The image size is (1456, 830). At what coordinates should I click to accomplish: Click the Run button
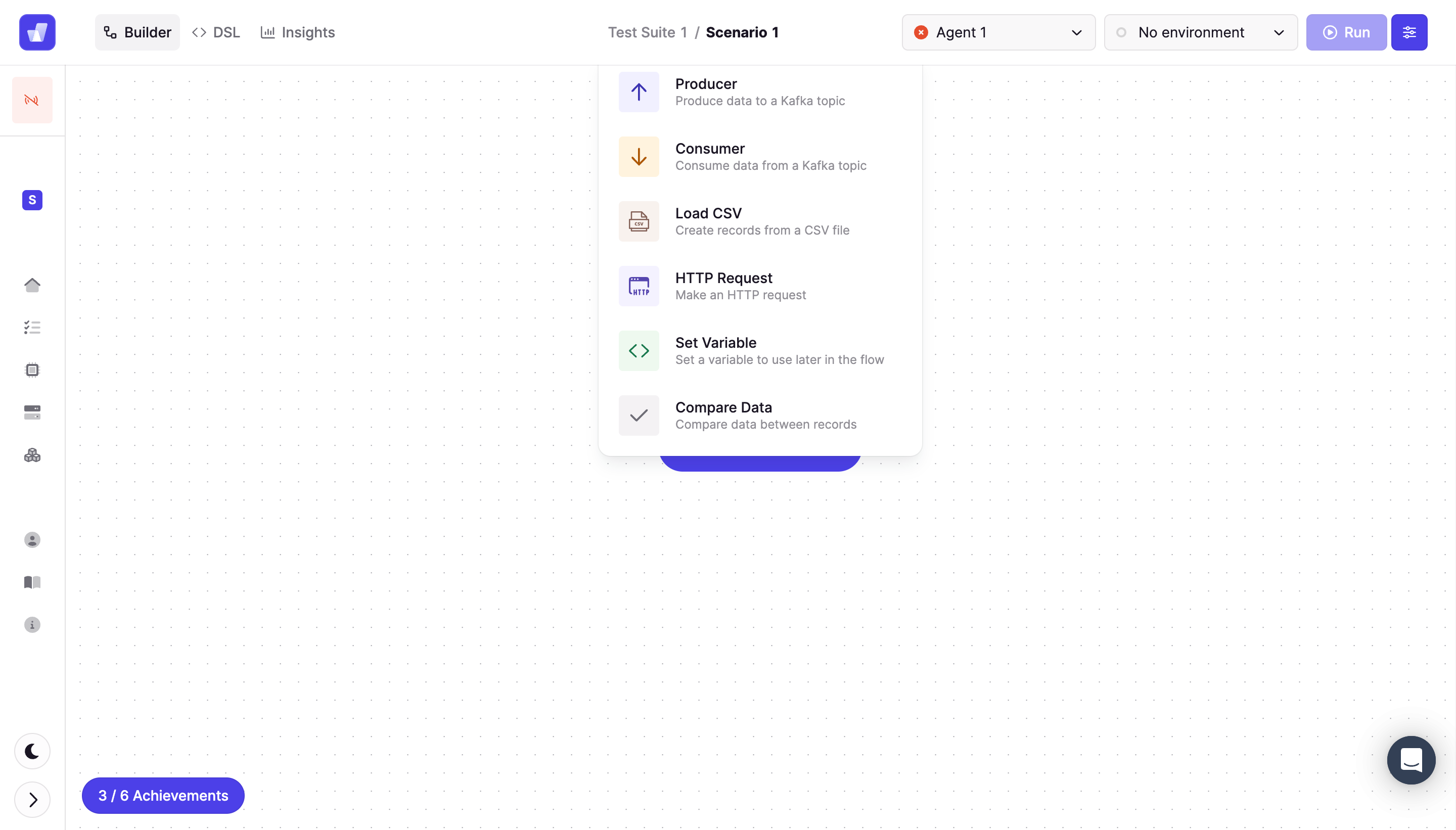click(1346, 32)
